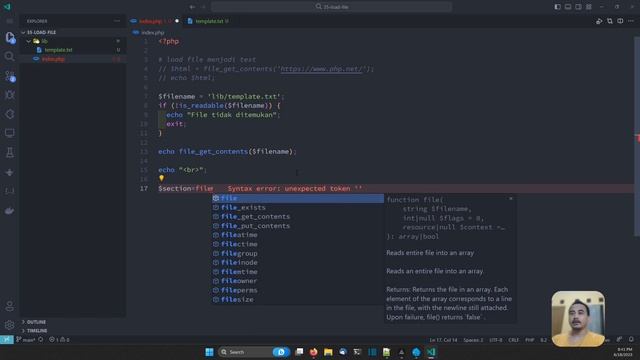Open the Run and Debug view

[x=9, y=95]
